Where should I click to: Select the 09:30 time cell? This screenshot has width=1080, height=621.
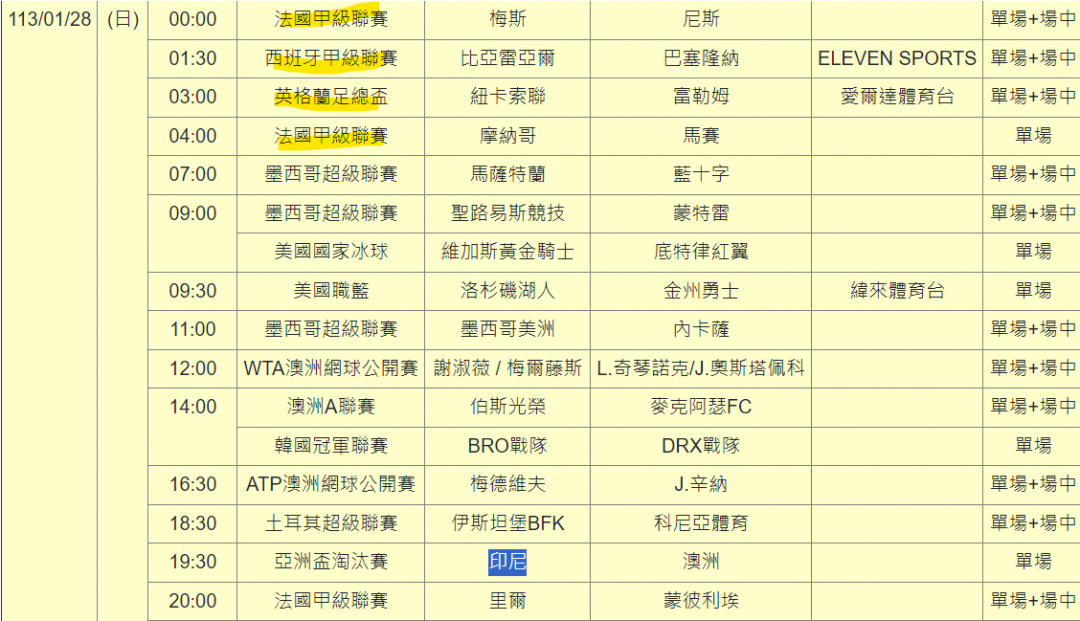193,291
